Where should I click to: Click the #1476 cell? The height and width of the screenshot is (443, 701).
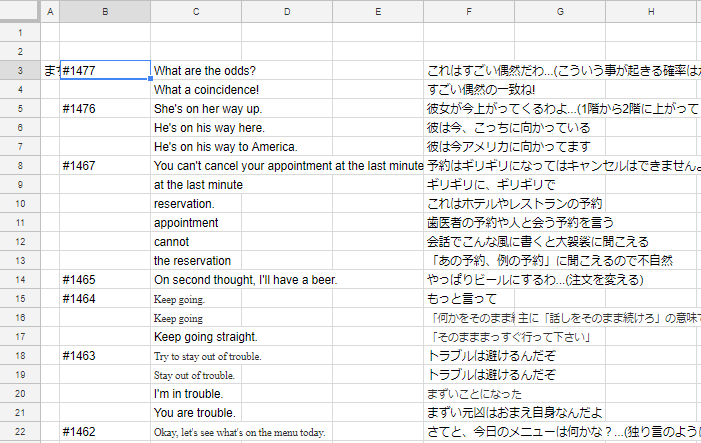(105, 109)
